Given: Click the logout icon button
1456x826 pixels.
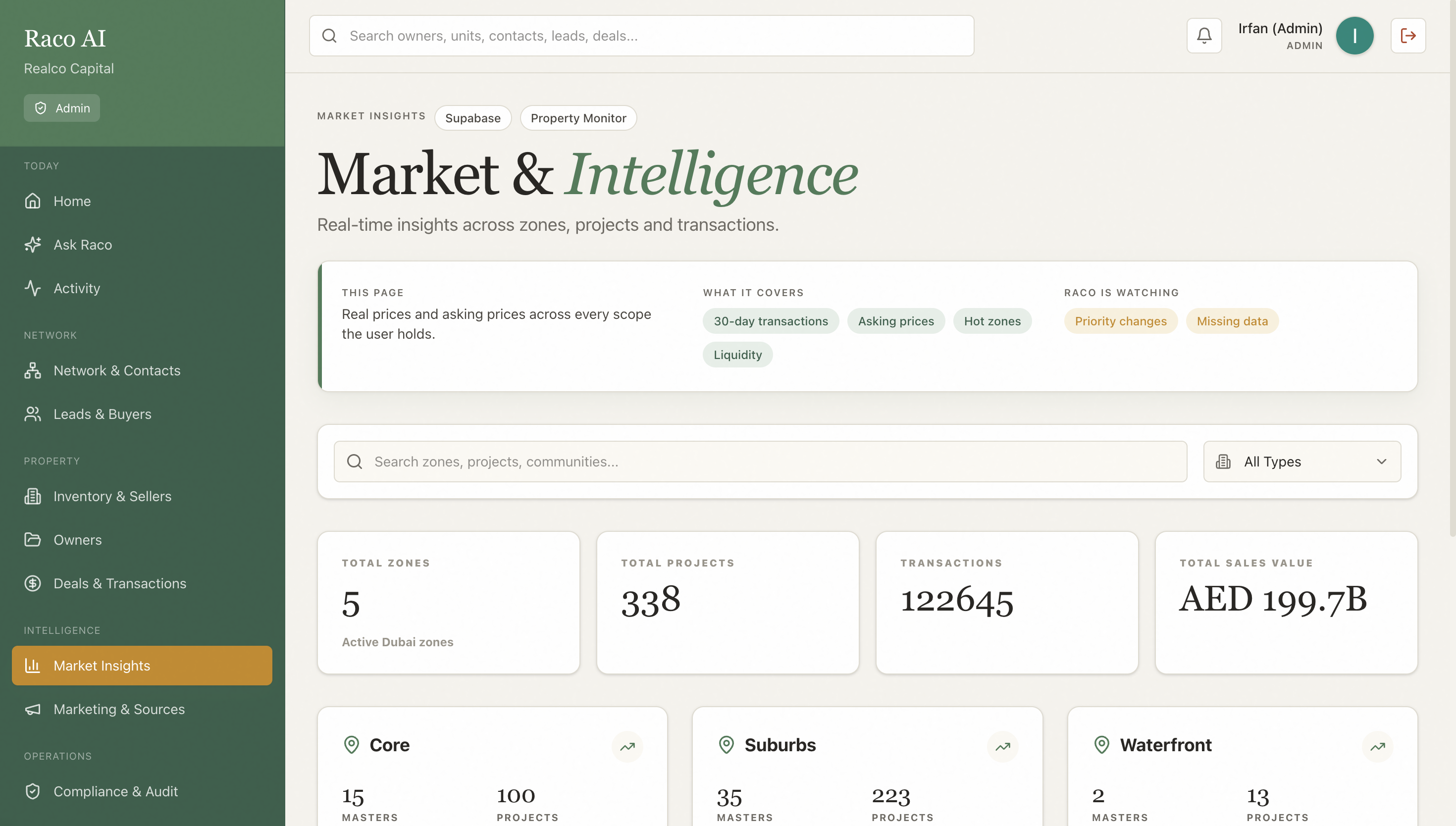Looking at the screenshot, I should pyautogui.click(x=1408, y=36).
